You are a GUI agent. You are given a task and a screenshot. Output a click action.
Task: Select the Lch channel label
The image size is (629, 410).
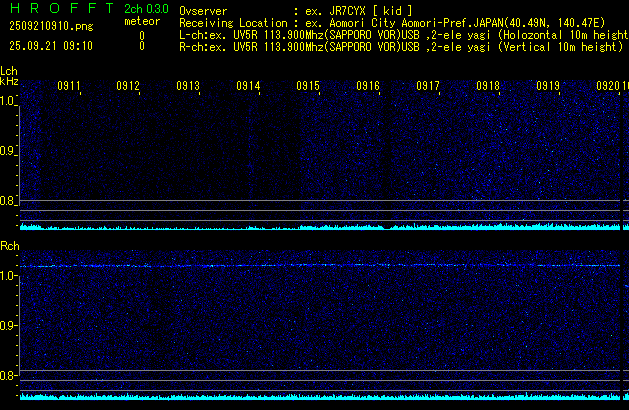click(x=9, y=71)
